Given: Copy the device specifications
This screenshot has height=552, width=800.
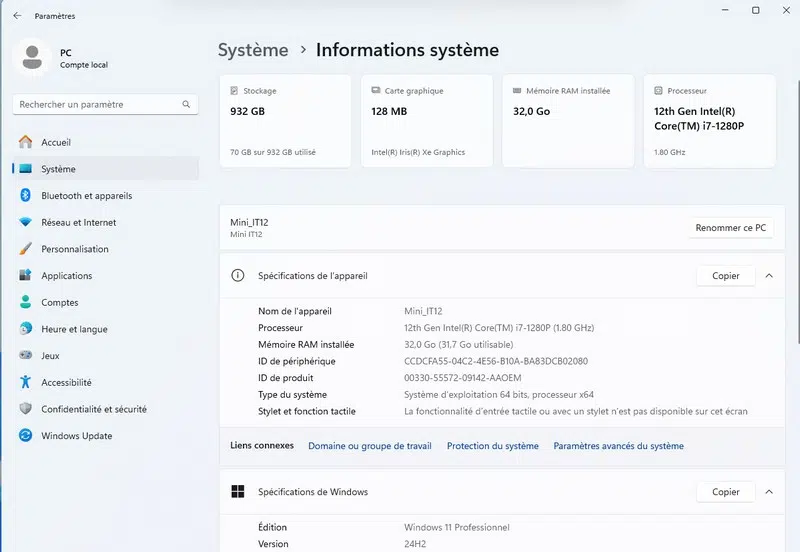Looking at the screenshot, I should point(725,276).
